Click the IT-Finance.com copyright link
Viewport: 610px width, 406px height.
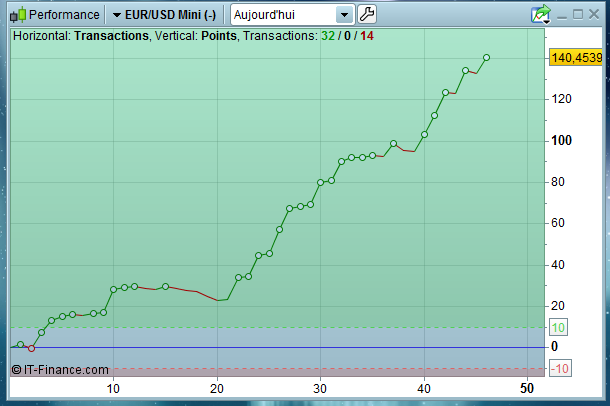60,369
